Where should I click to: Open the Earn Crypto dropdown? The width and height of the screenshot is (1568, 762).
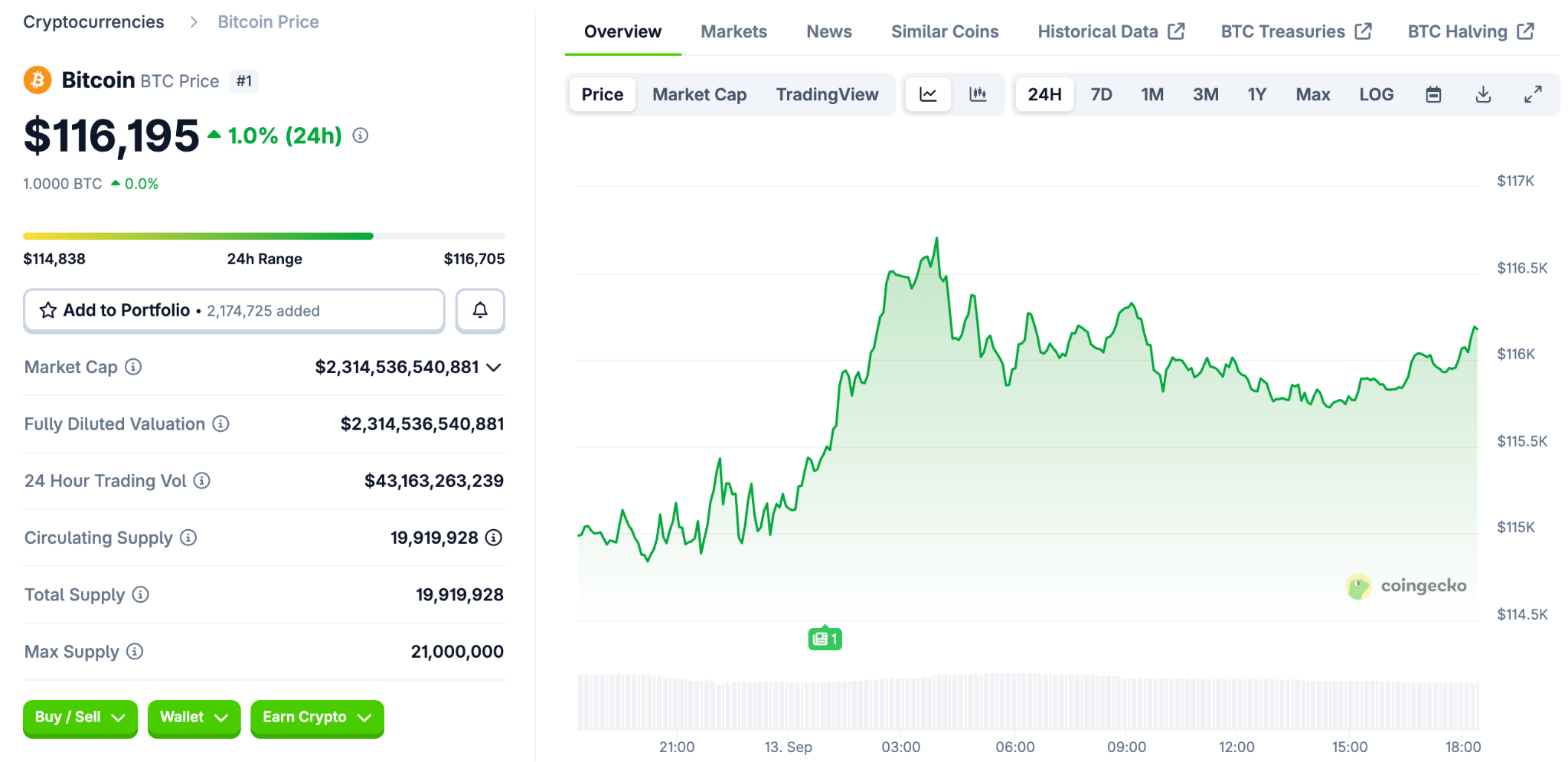[x=317, y=718]
